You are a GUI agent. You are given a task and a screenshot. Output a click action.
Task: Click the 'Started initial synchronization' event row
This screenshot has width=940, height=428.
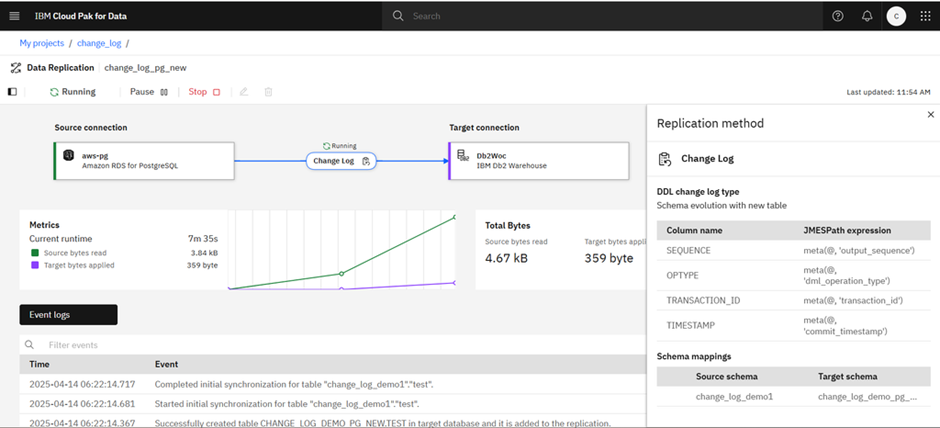[x=333, y=403]
